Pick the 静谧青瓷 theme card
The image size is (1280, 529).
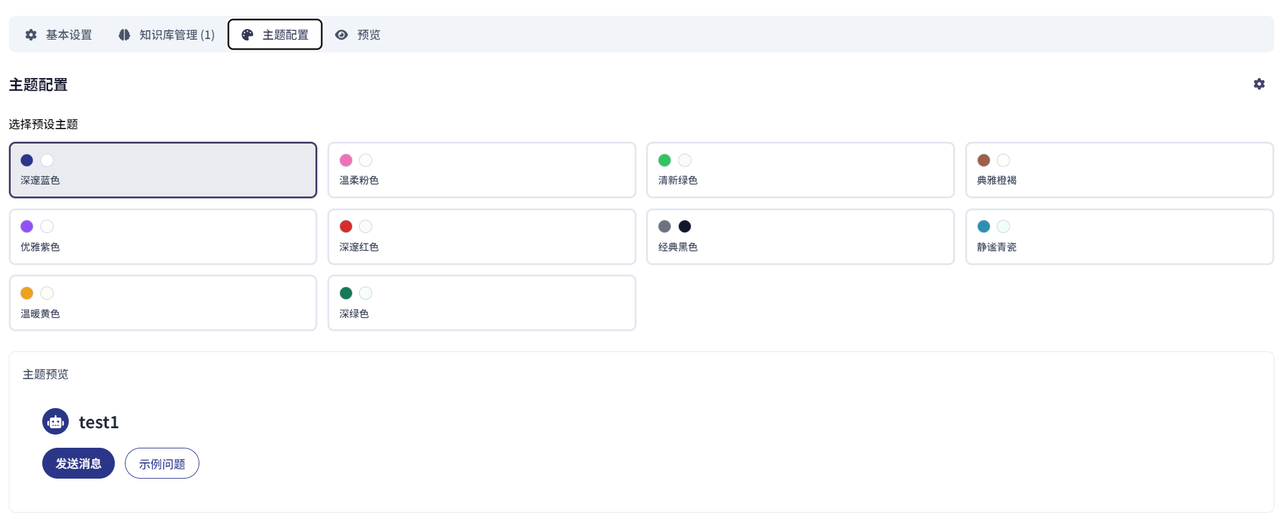pos(1119,237)
